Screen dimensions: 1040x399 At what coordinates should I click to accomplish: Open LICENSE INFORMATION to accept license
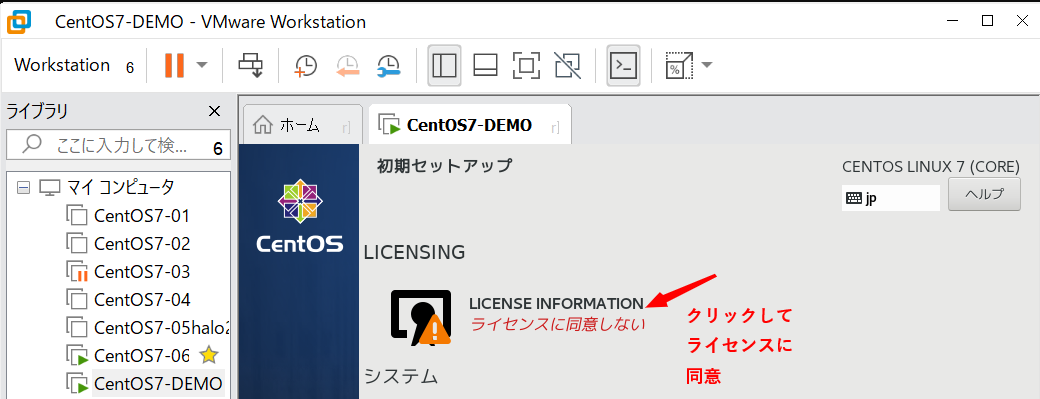[x=556, y=304]
